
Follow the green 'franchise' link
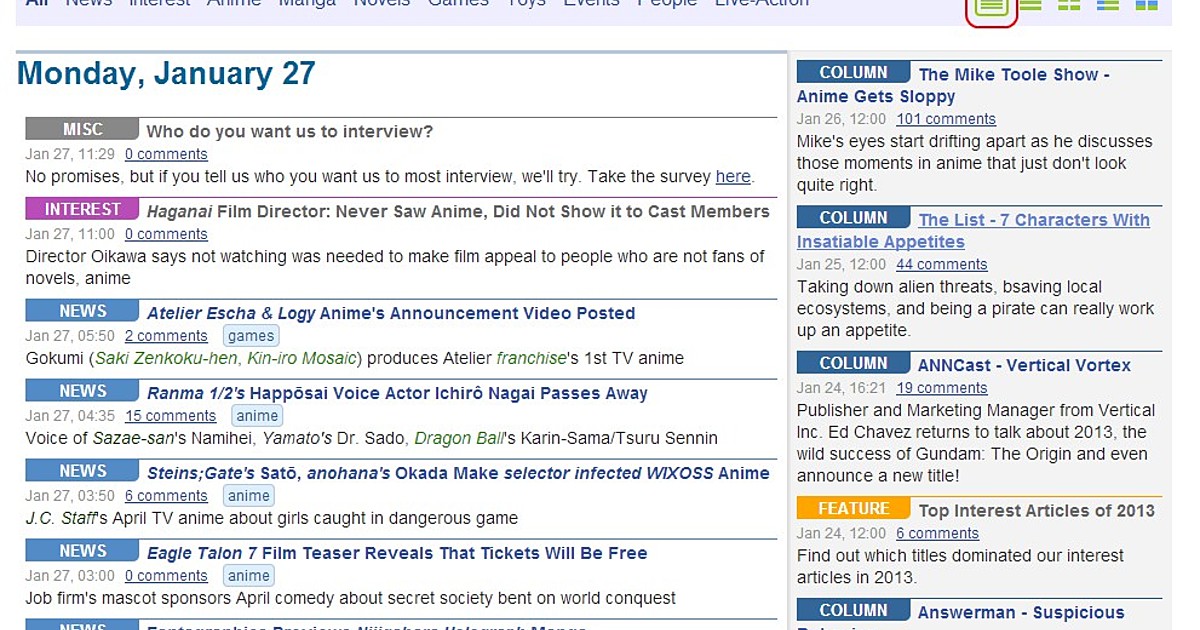pyautogui.click(x=531, y=358)
